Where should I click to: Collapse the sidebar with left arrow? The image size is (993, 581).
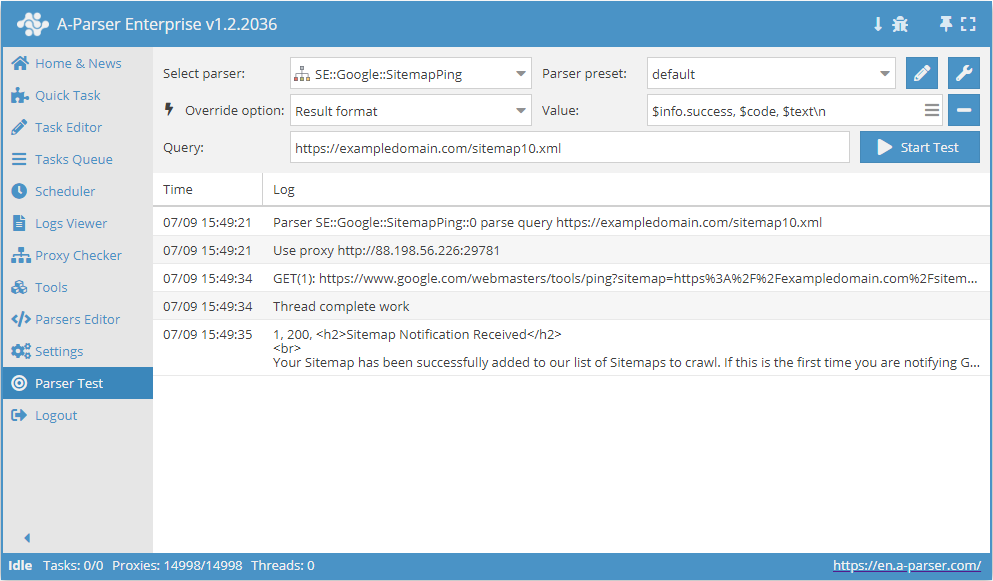point(27,537)
